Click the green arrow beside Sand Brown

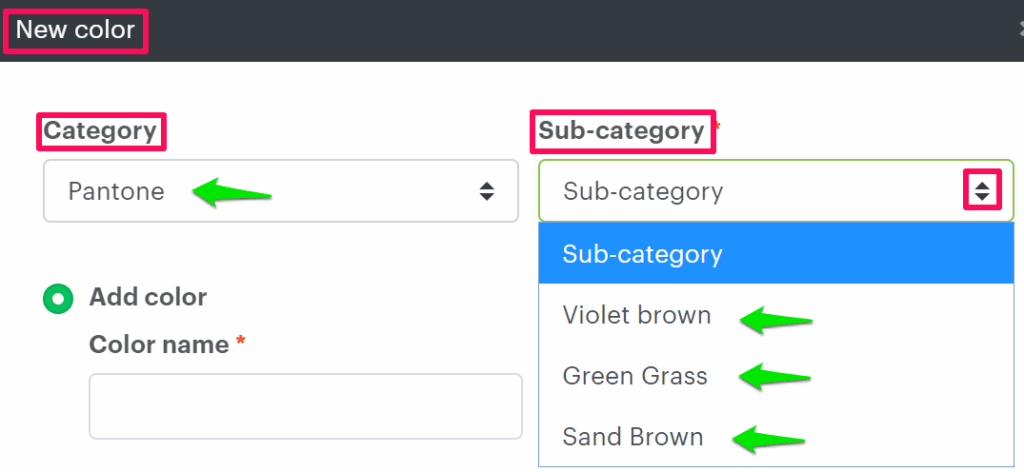click(x=768, y=437)
